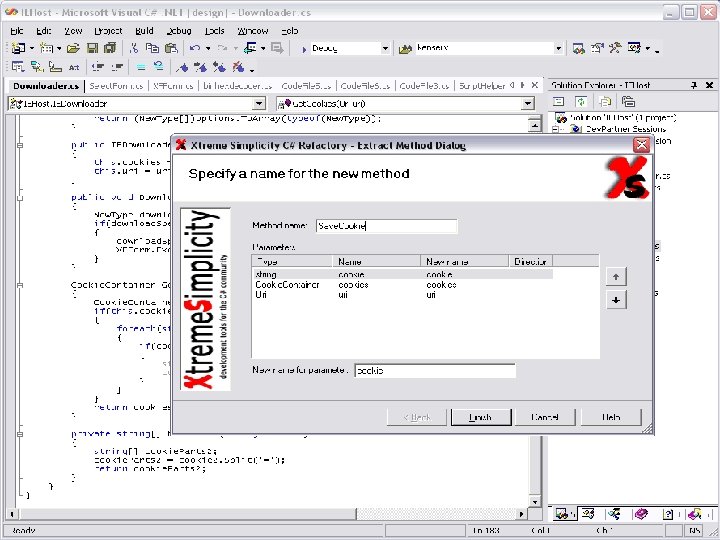
Task: Open the Tools menu
Action: [214, 31]
